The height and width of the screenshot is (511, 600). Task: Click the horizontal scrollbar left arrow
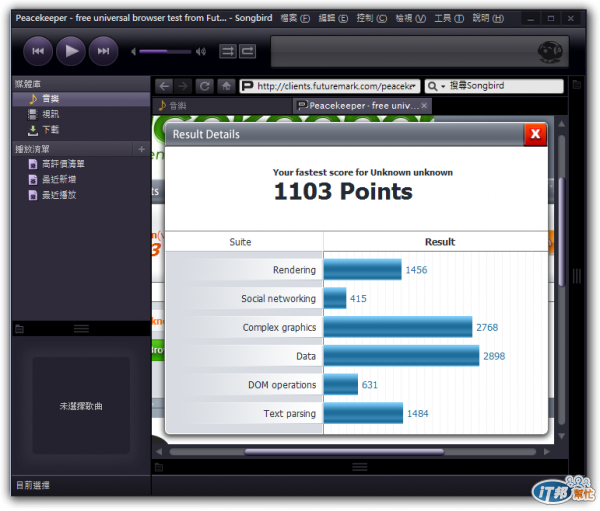pos(159,452)
